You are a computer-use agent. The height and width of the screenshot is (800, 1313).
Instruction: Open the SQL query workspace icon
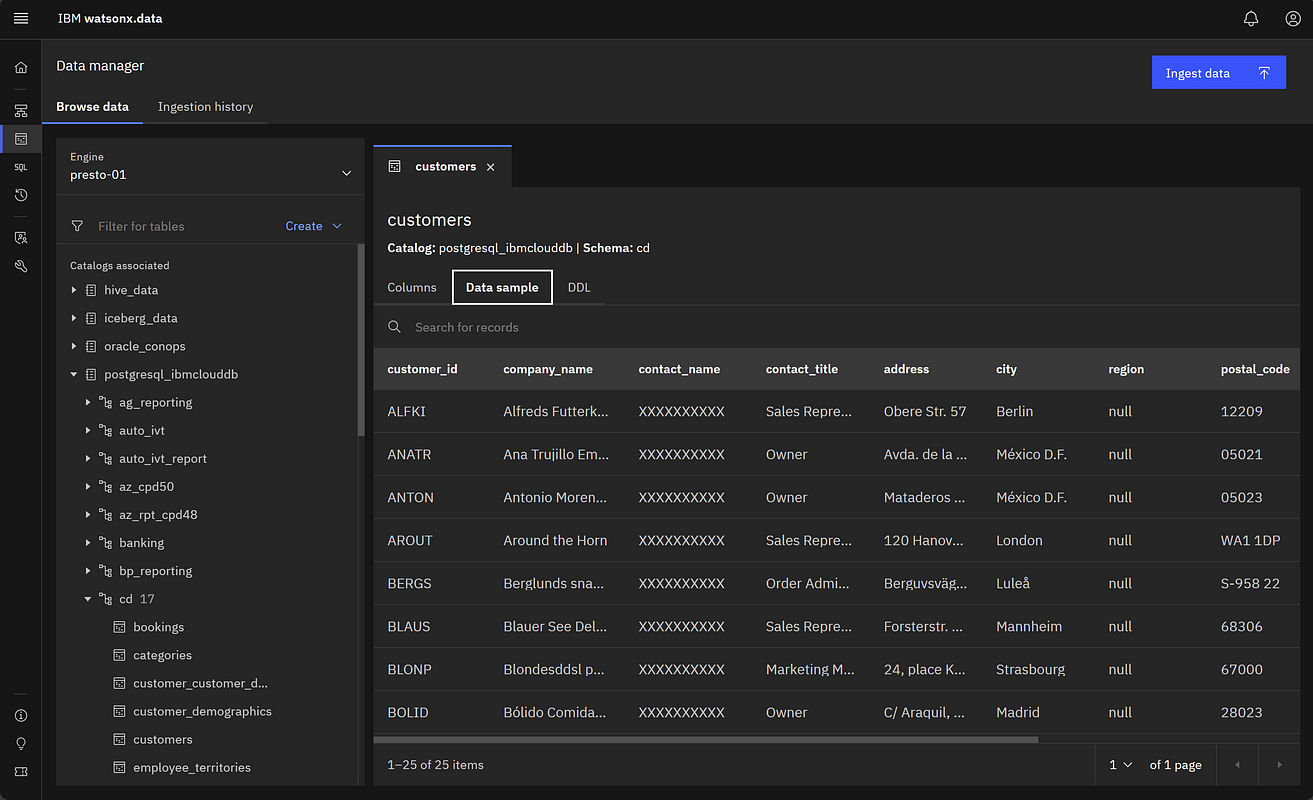(21, 167)
